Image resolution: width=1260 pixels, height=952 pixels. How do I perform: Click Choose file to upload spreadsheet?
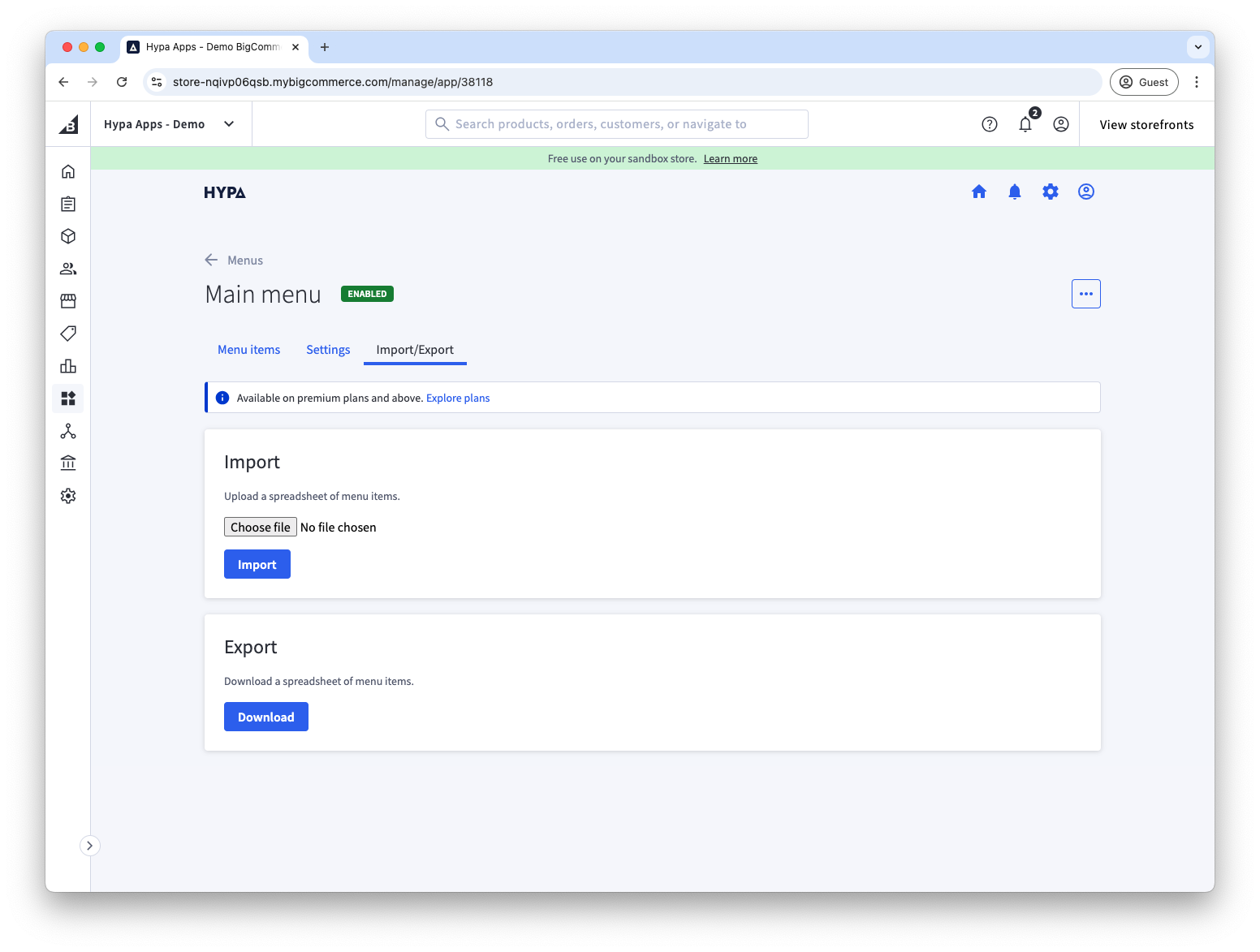pos(260,528)
